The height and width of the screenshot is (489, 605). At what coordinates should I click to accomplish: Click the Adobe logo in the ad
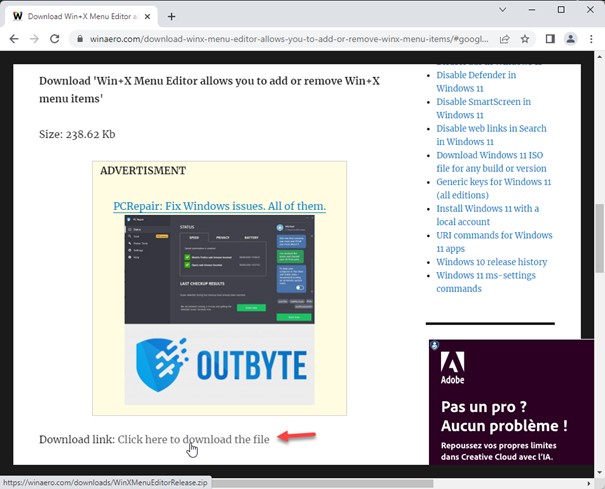tap(453, 367)
